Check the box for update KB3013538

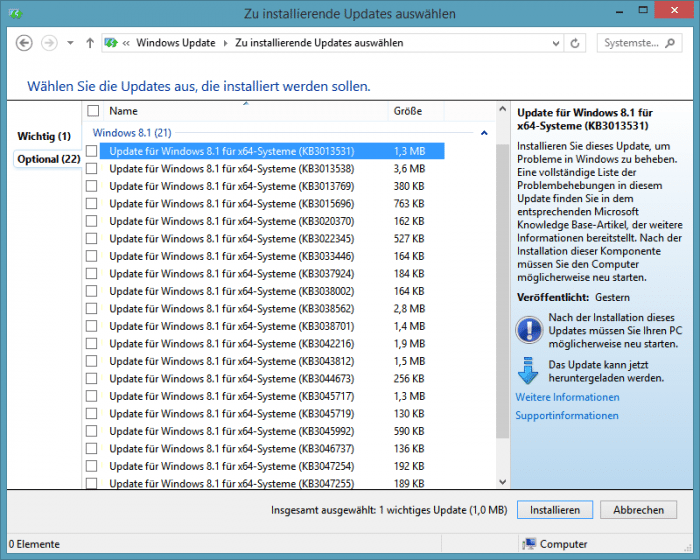92,168
